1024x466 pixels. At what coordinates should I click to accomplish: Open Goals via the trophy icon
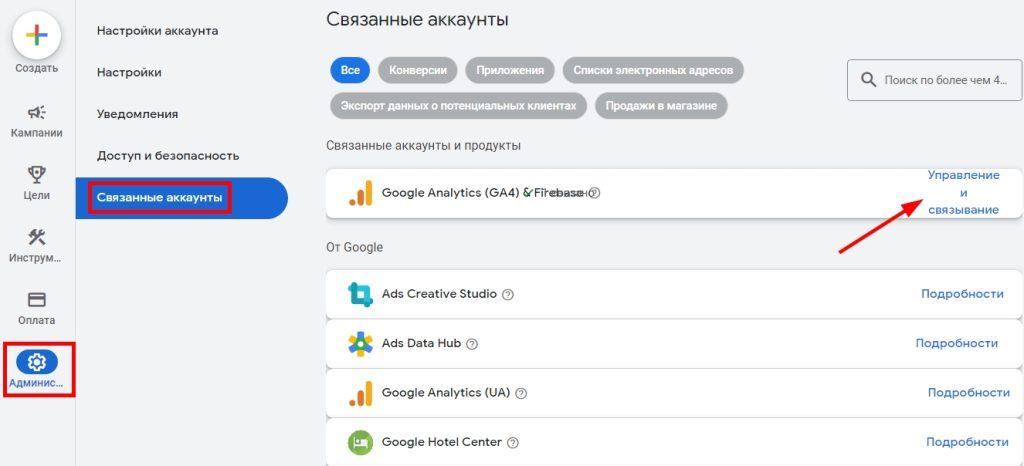coord(37,174)
